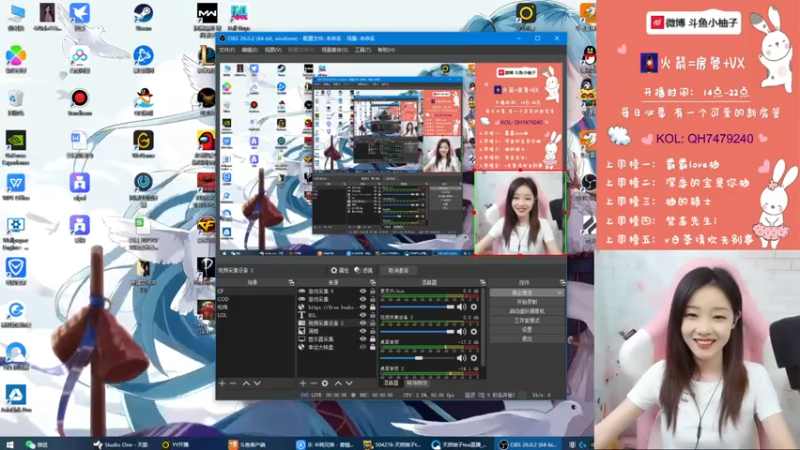
Task: Pop out the Scenes dock panel
Action: [291, 282]
